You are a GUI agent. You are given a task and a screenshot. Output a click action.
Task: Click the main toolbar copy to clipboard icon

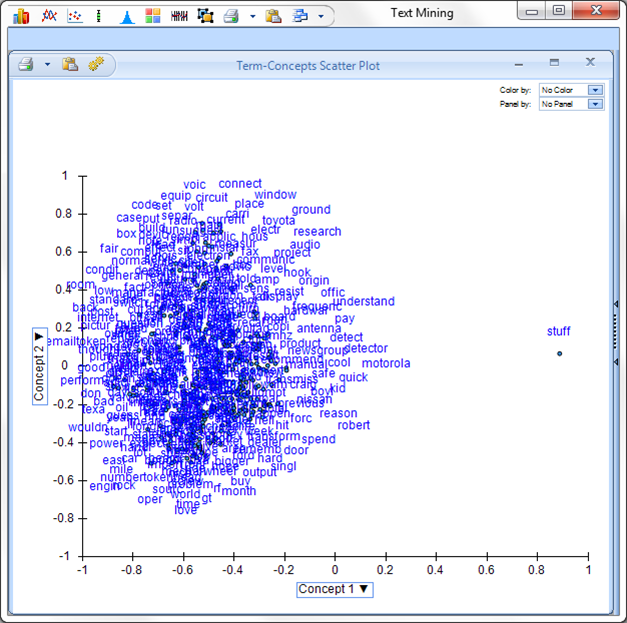(274, 16)
